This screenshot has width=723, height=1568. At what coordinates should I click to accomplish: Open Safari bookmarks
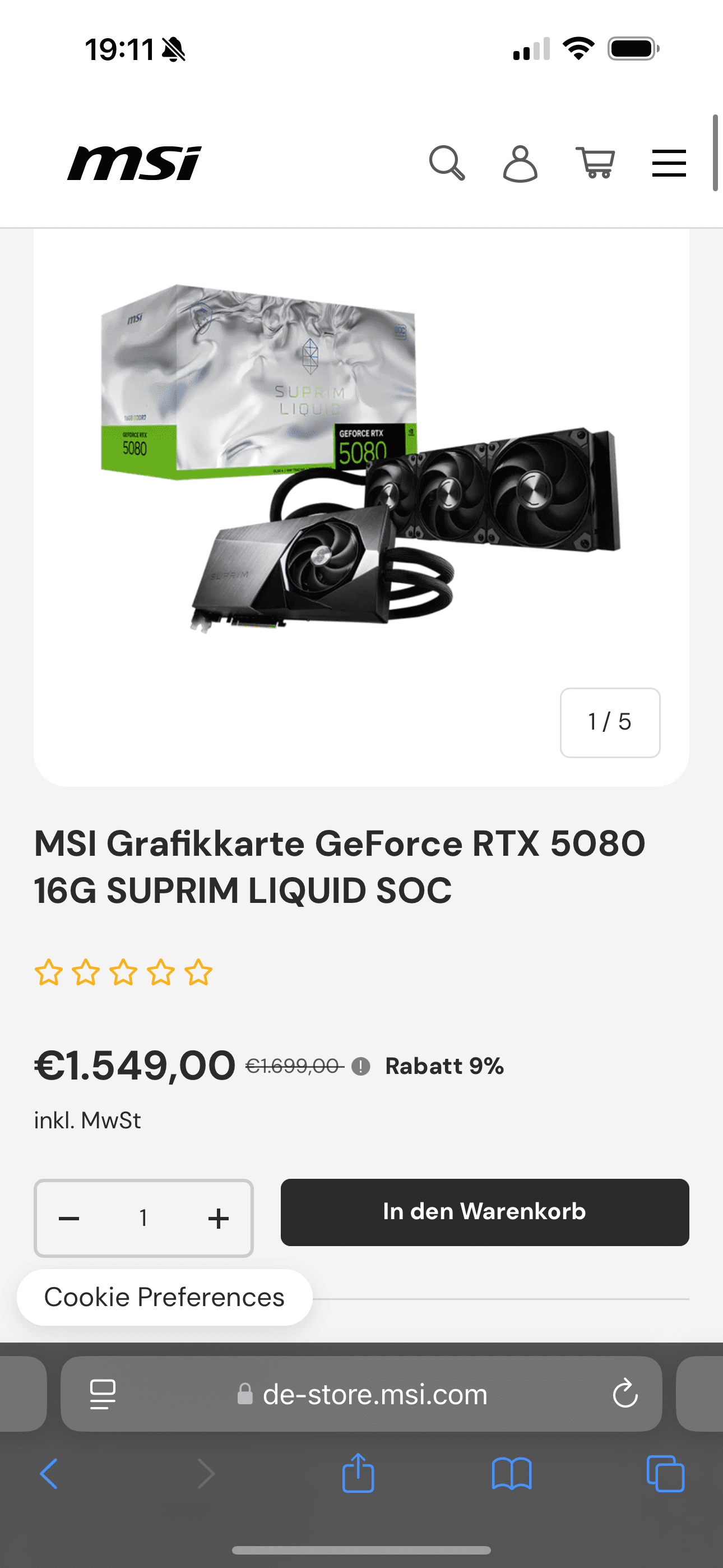point(512,1474)
